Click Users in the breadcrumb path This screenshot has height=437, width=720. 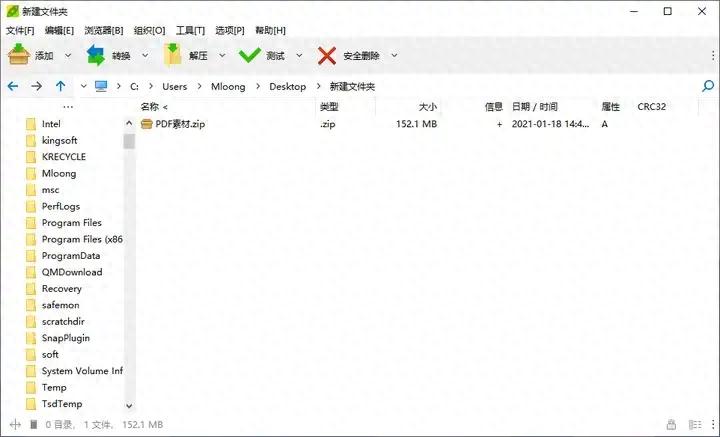pyautogui.click(x=174, y=86)
